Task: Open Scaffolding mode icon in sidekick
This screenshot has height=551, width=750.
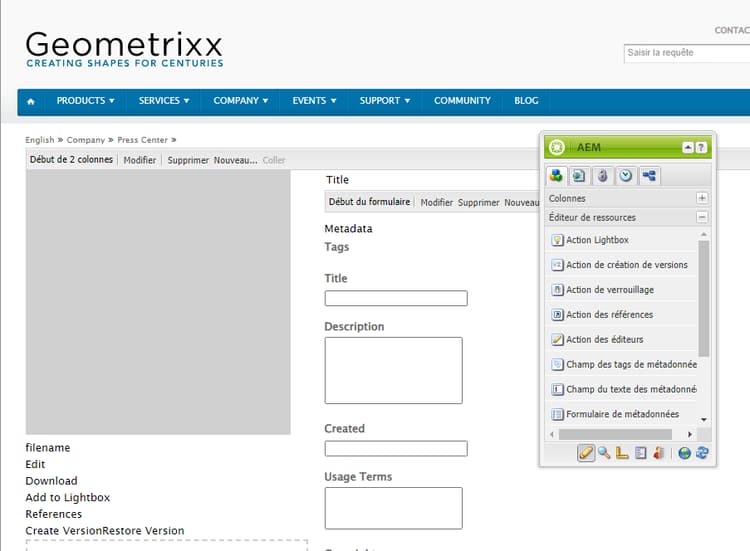Action: point(640,452)
